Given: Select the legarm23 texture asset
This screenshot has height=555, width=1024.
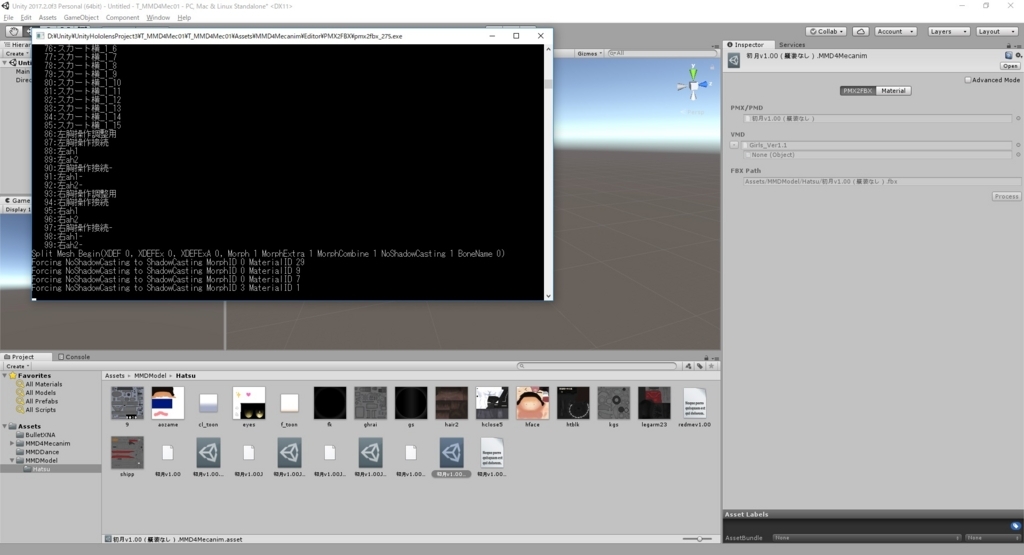Looking at the screenshot, I should click(x=654, y=407).
